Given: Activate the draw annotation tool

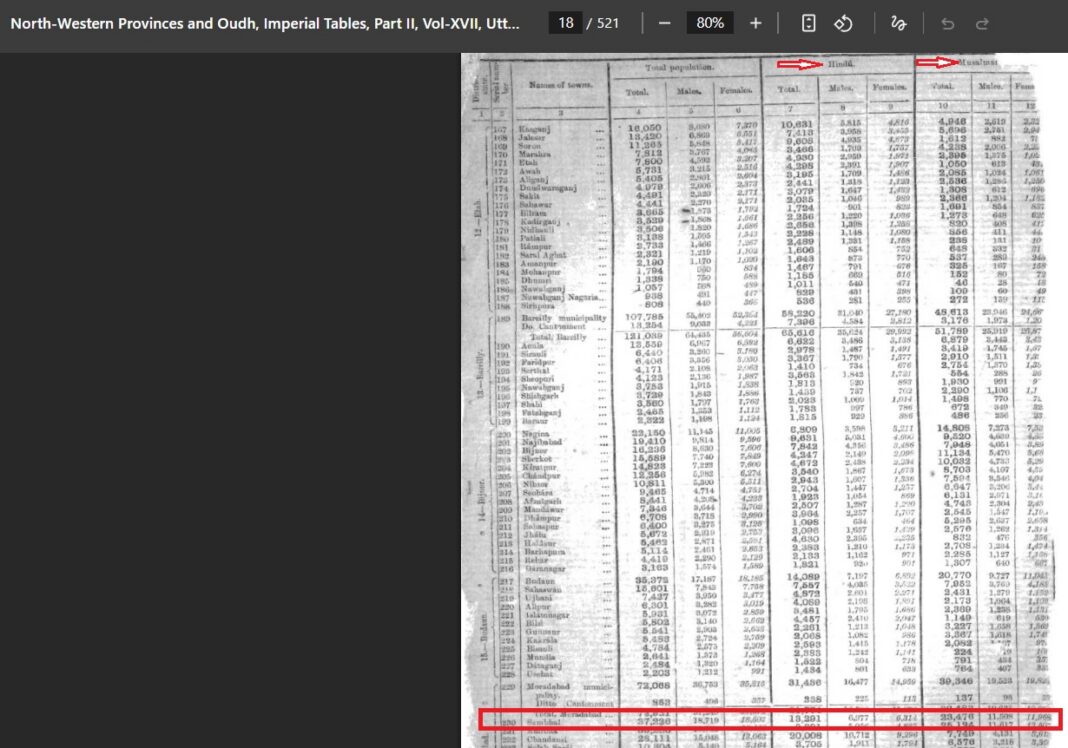Looking at the screenshot, I should pos(898,23).
